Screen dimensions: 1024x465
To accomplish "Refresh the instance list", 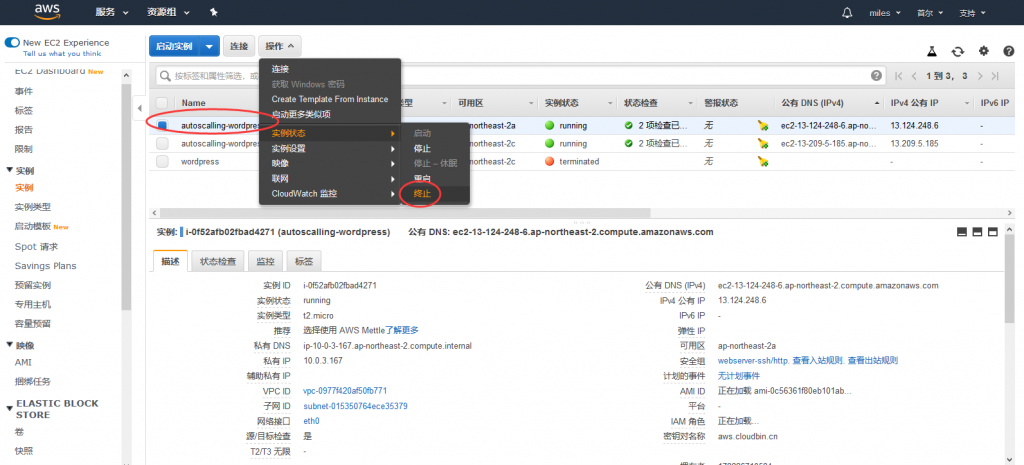I will [958, 51].
